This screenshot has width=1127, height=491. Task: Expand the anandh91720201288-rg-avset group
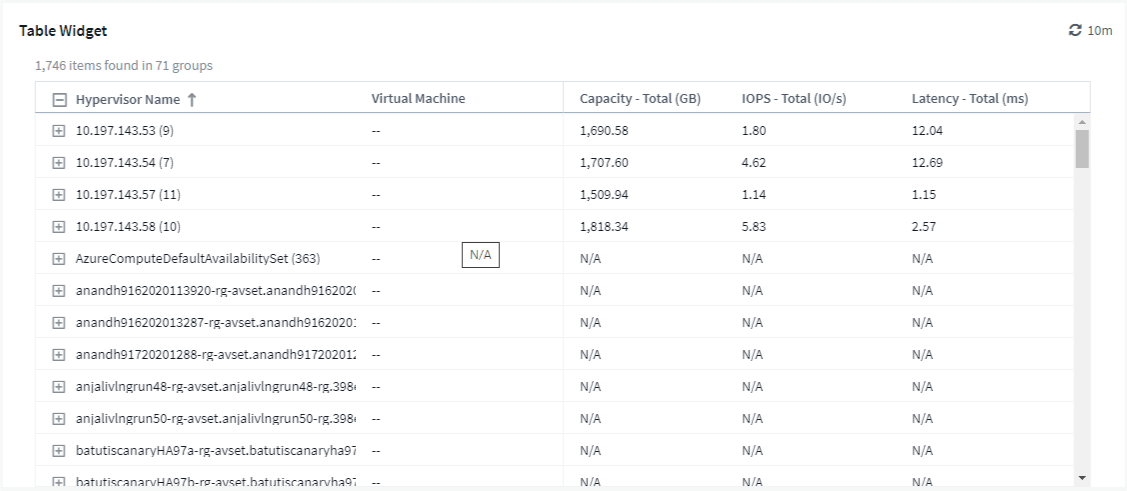coord(59,354)
